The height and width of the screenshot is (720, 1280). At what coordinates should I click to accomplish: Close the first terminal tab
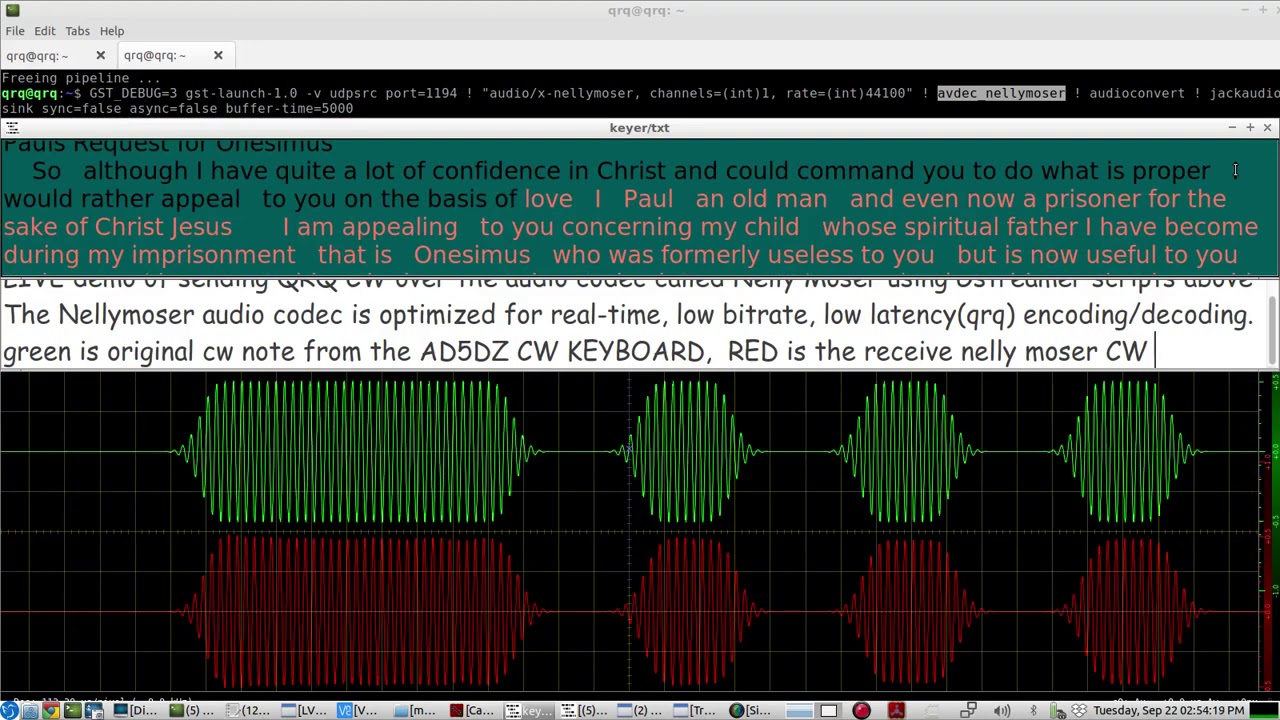(100, 56)
